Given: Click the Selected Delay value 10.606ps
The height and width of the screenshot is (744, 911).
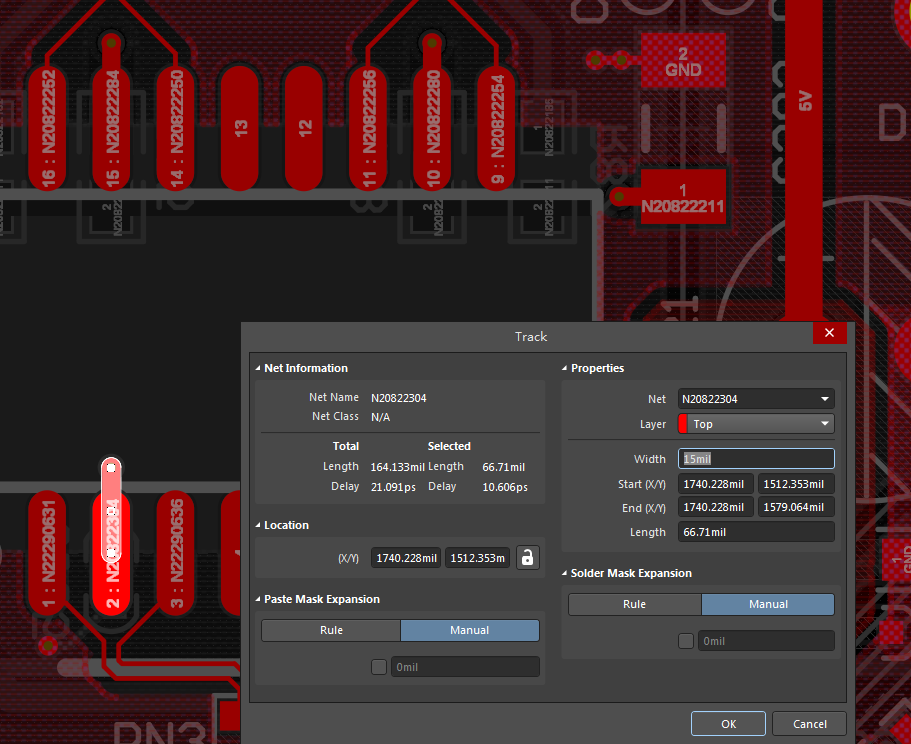Looking at the screenshot, I should [505, 487].
